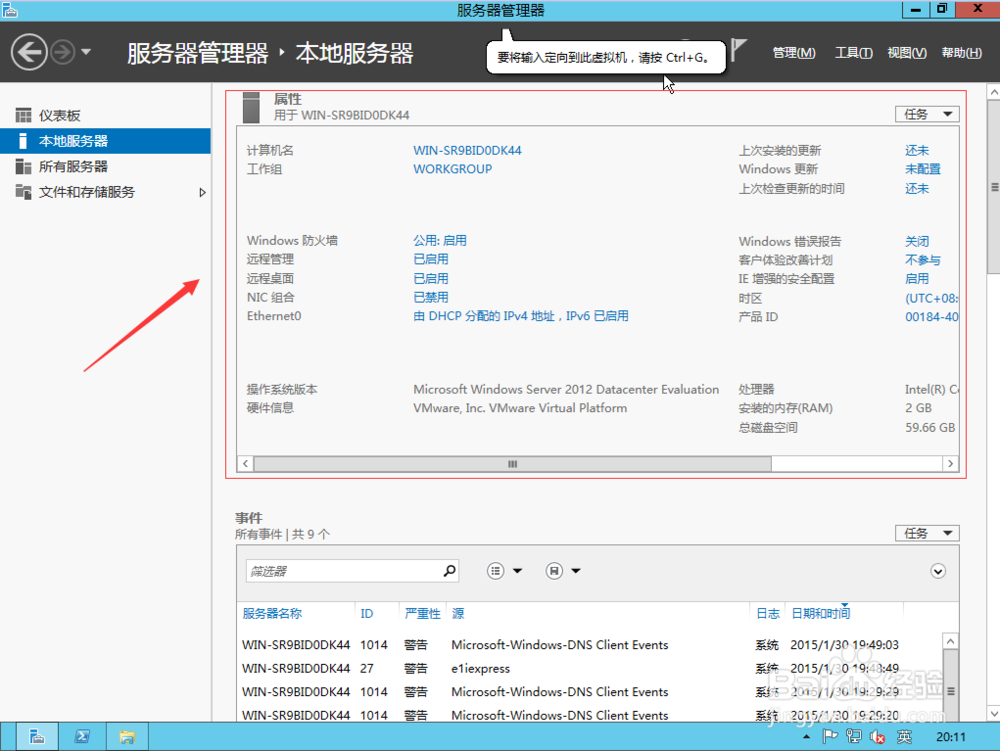Screen dimensions: 1000x751
Task: Click the main pane scroll down arrow
Action: coord(994,713)
